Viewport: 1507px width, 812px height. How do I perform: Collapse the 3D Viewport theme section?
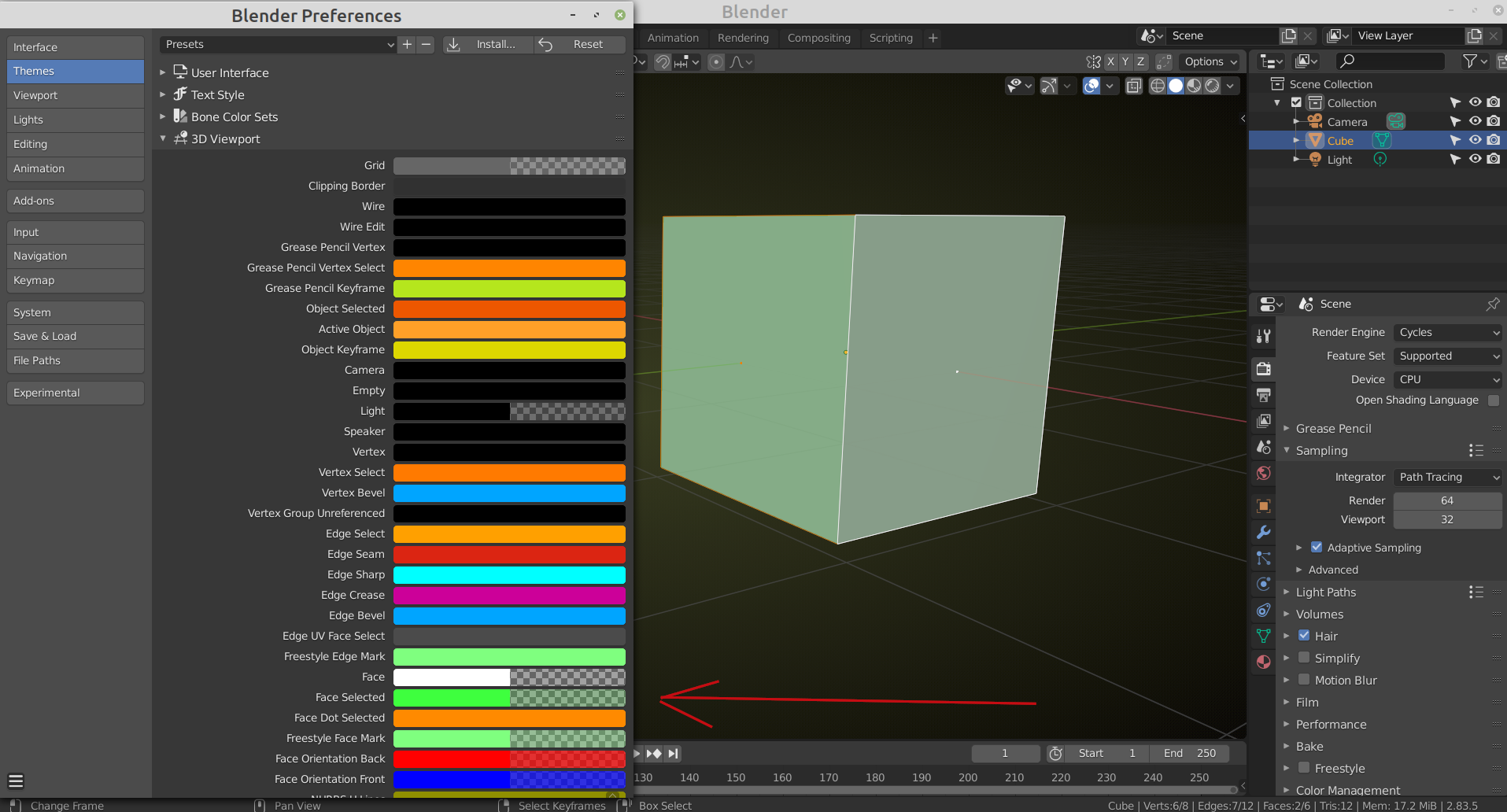coord(163,138)
